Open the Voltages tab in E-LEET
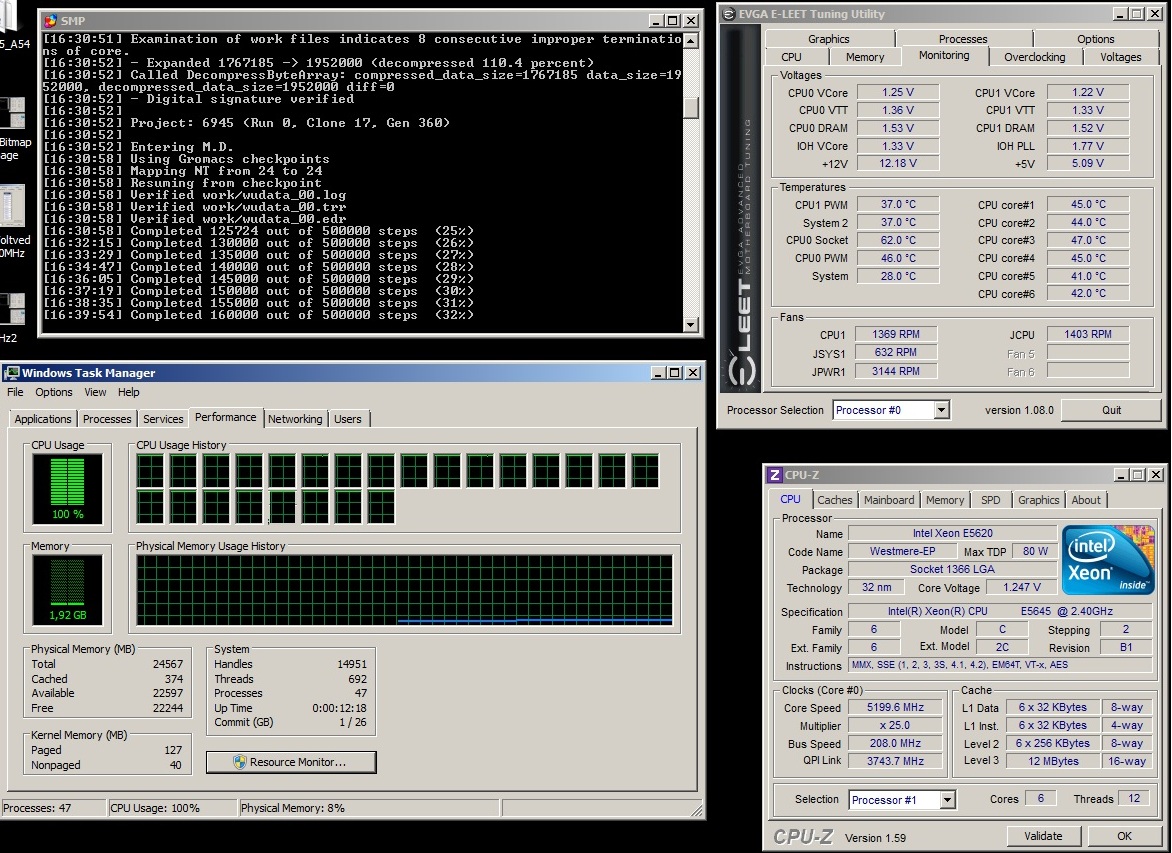The width and height of the screenshot is (1172, 853). (1120, 57)
